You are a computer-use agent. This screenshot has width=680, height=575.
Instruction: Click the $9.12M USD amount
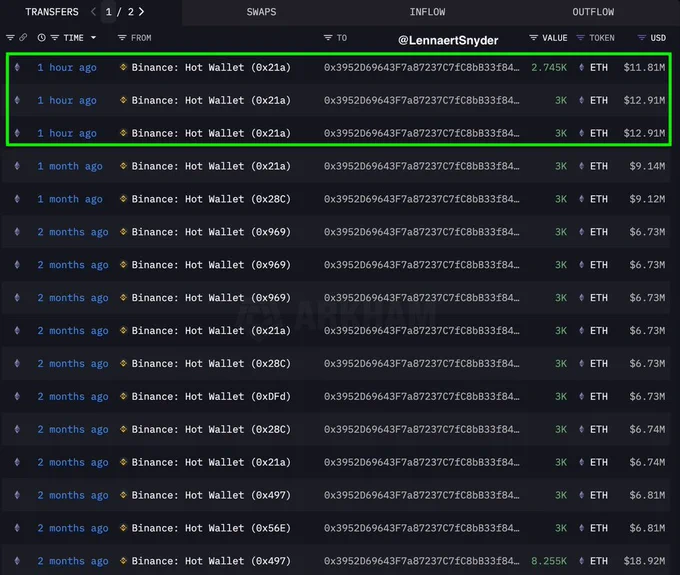click(647, 199)
